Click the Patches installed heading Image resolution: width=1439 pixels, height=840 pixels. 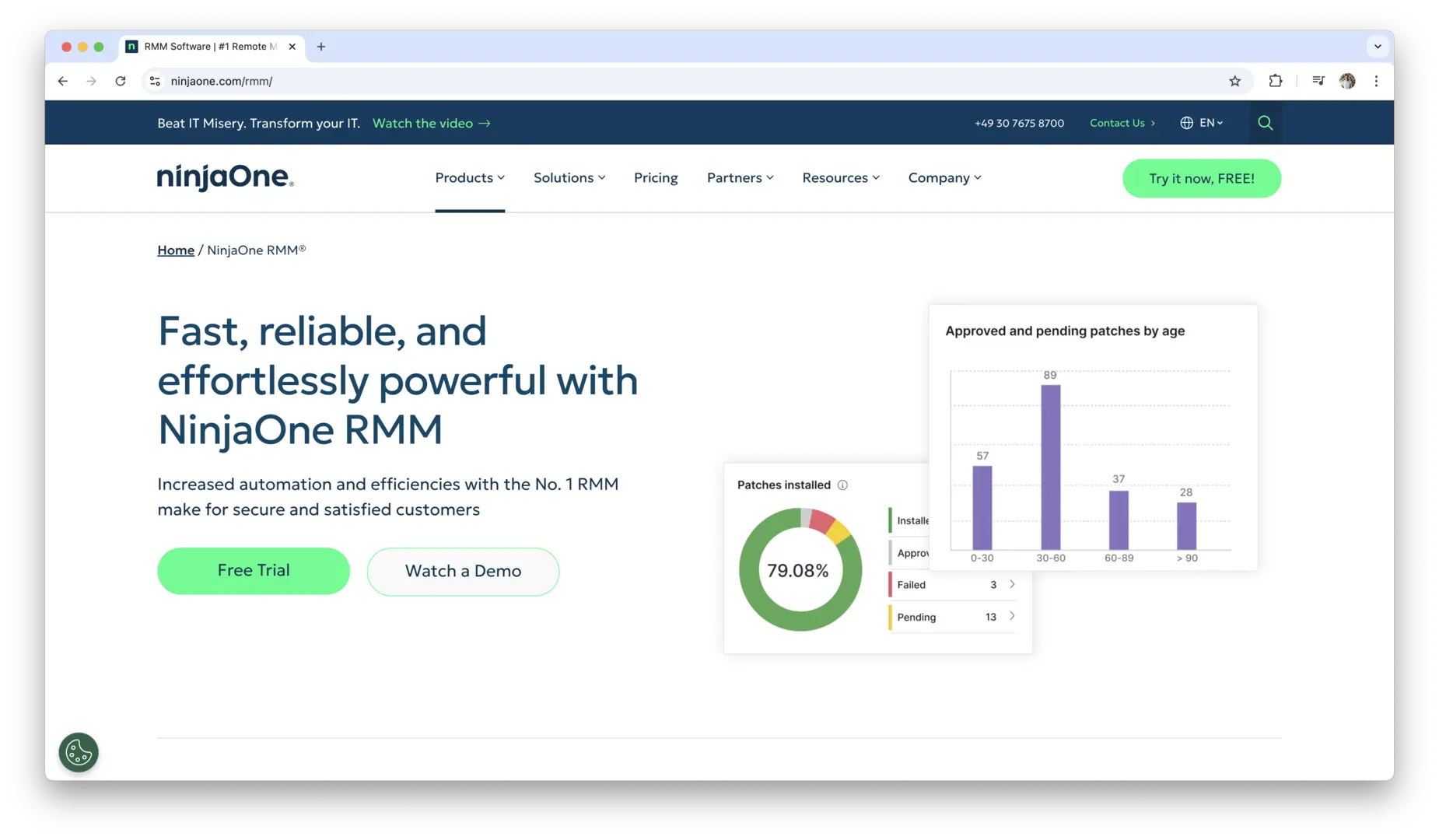pos(784,485)
